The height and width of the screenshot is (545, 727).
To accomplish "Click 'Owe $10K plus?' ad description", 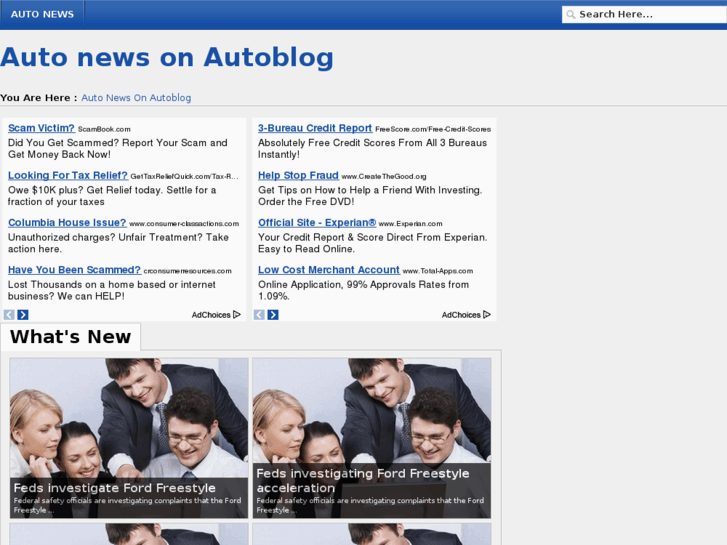I will tap(112, 196).
